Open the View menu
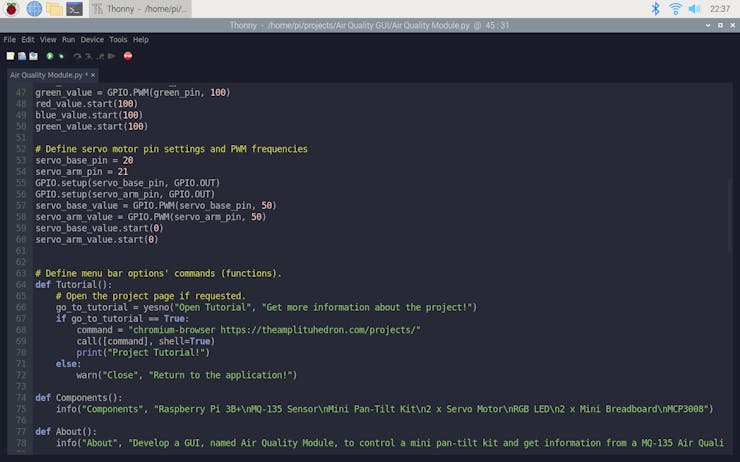 pyautogui.click(x=48, y=40)
